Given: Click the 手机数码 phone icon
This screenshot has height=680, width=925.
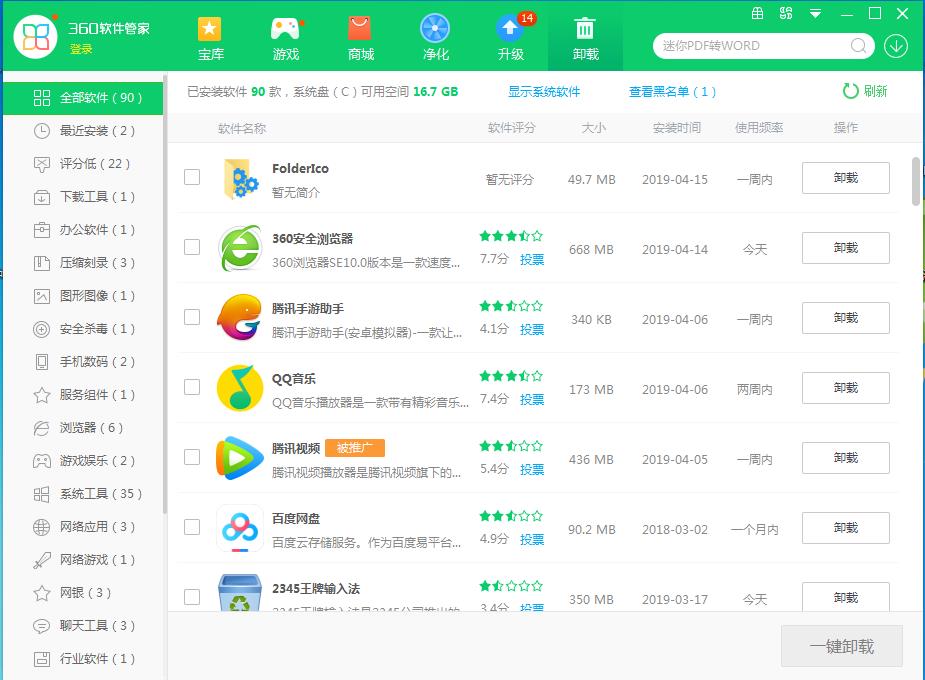Looking at the screenshot, I should point(41,362).
